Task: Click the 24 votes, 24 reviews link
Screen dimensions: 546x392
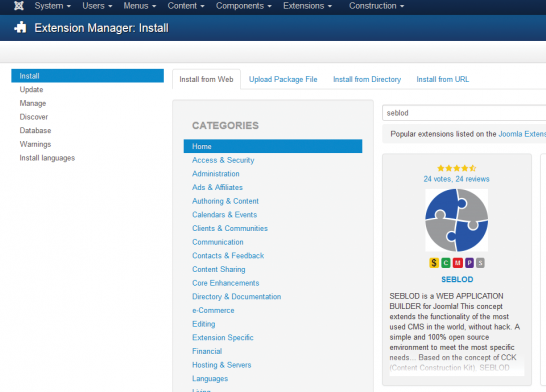Action: coord(457,179)
